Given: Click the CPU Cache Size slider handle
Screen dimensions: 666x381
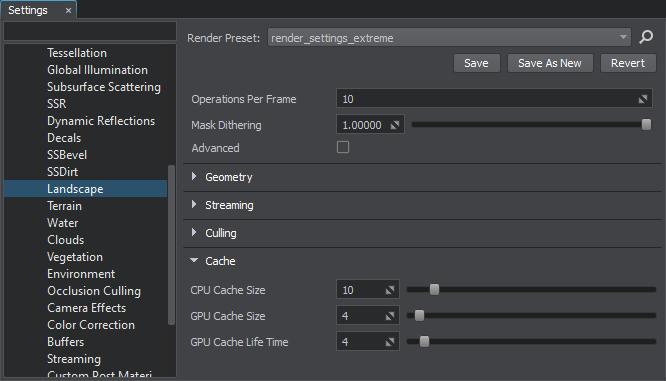Looking at the screenshot, I should coord(434,290).
